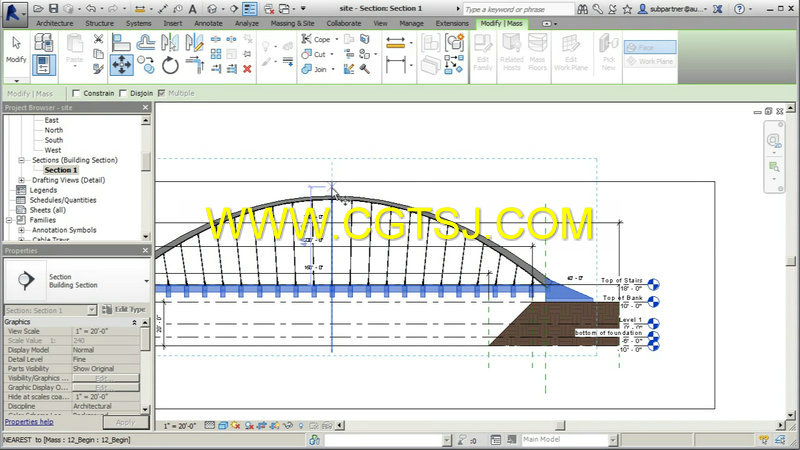Image resolution: width=800 pixels, height=450 pixels.
Task: Click the Mirror - Draw Axis icon
Action: tap(194, 42)
